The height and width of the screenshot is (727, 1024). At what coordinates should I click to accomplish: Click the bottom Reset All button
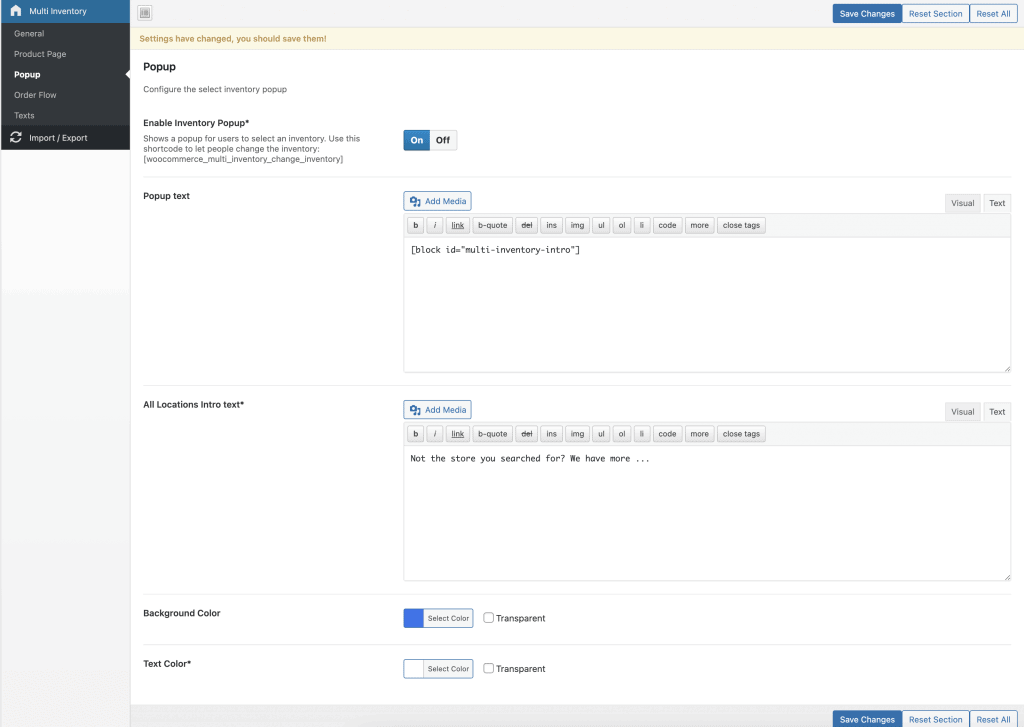click(x=993, y=719)
